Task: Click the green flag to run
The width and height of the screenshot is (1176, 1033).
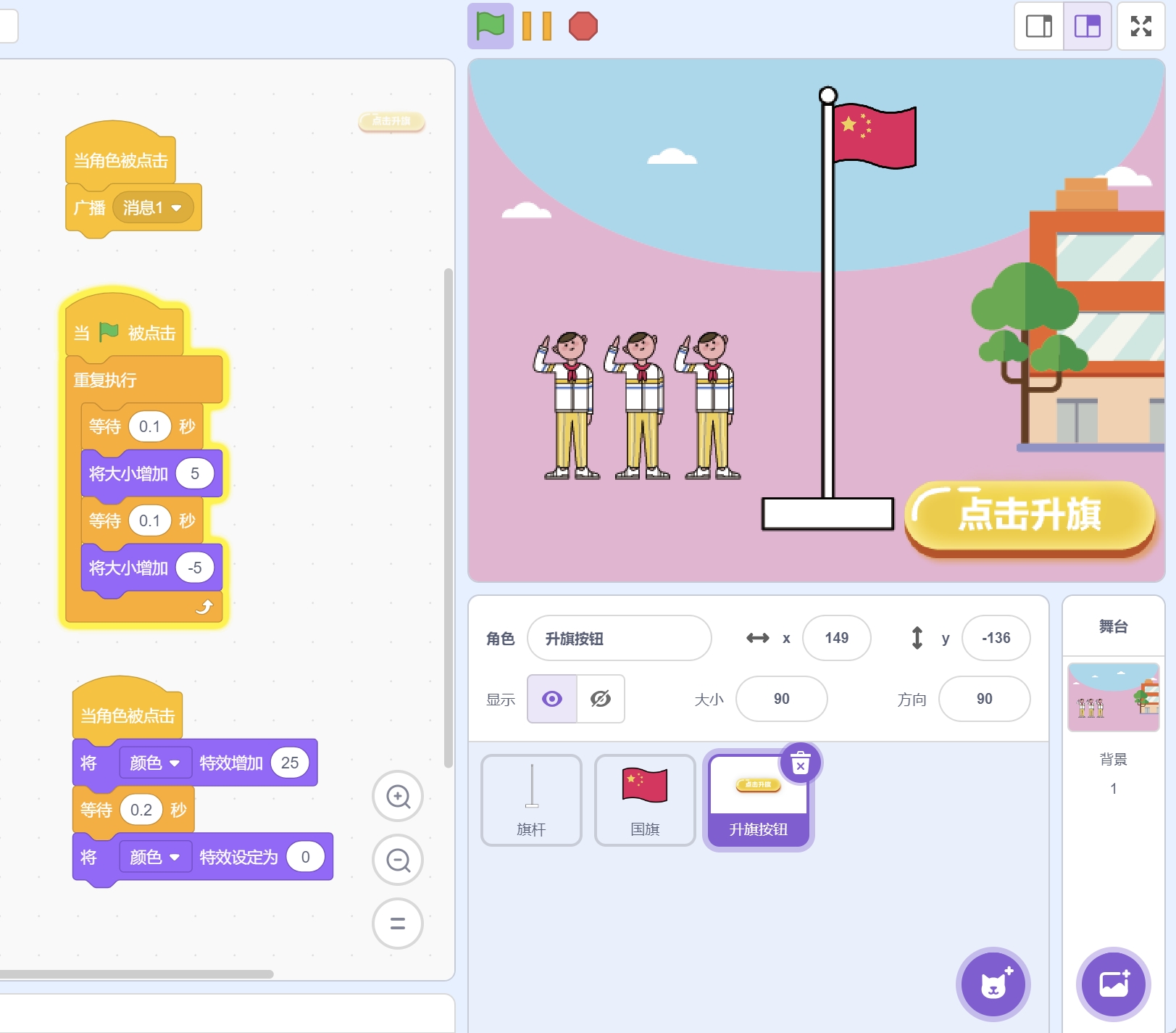Action: pyautogui.click(x=490, y=27)
